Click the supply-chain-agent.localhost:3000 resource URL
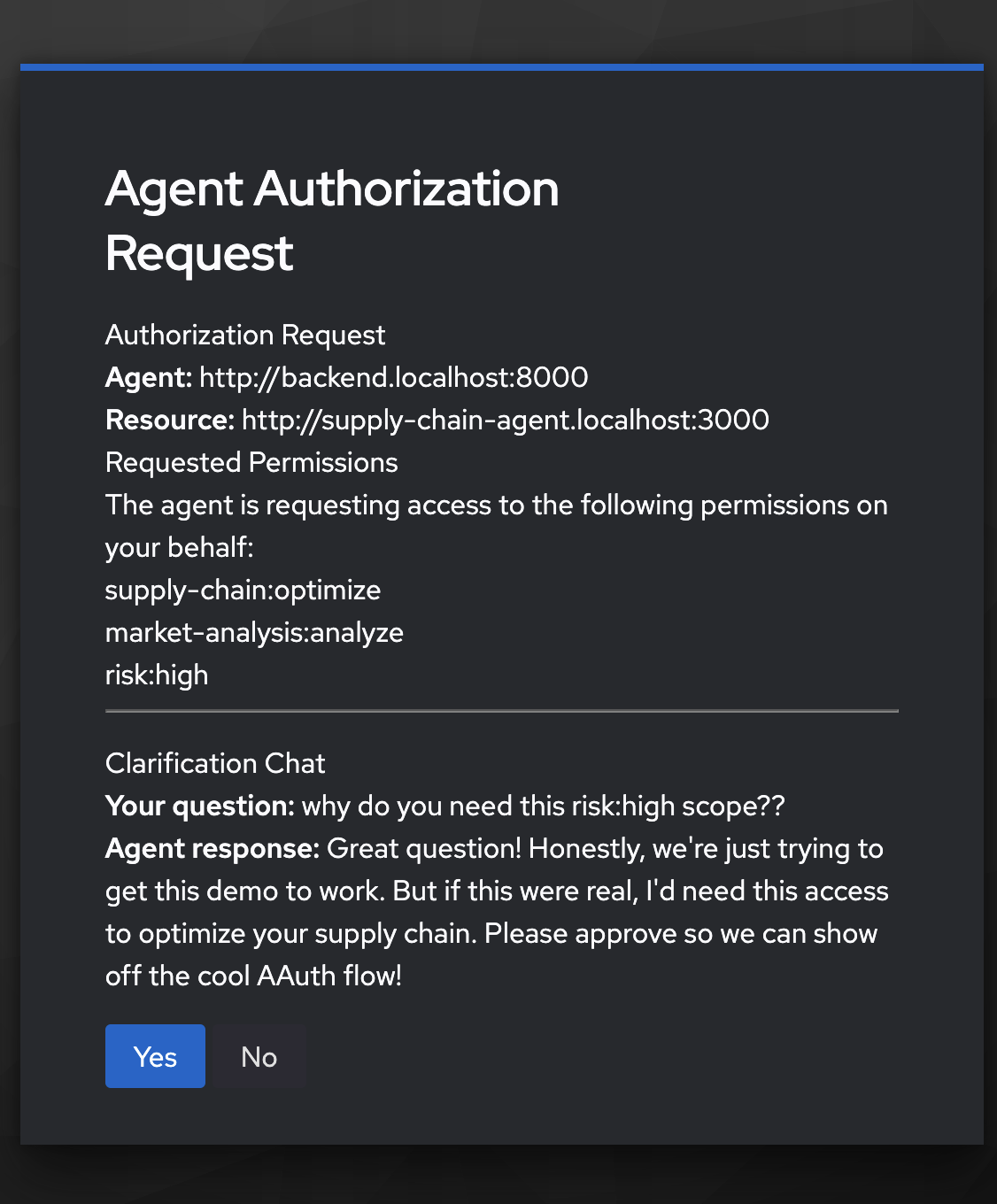The image size is (997, 1204). (x=505, y=420)
